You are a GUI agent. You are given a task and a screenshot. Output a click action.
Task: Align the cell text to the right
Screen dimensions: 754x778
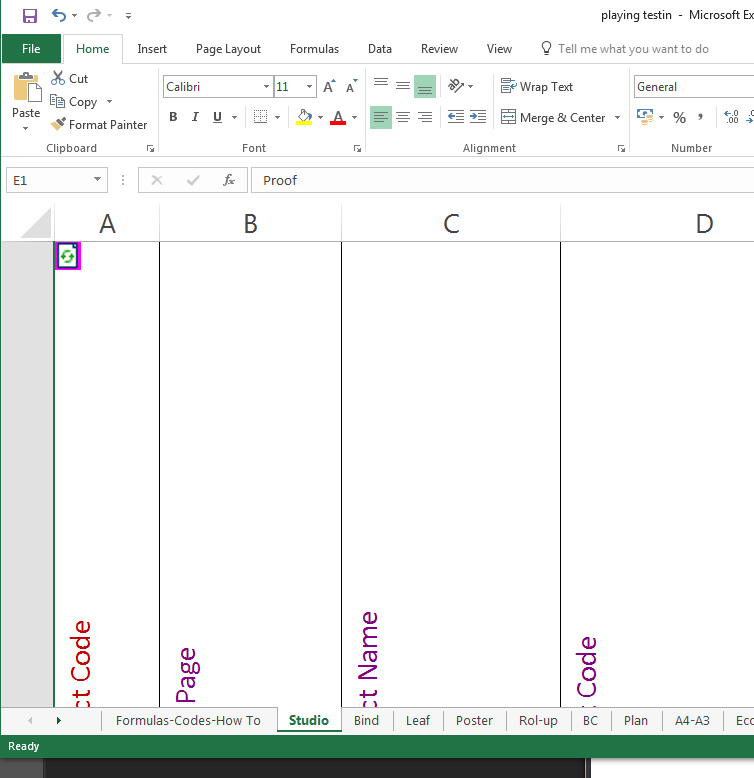(x=425, y=117)
